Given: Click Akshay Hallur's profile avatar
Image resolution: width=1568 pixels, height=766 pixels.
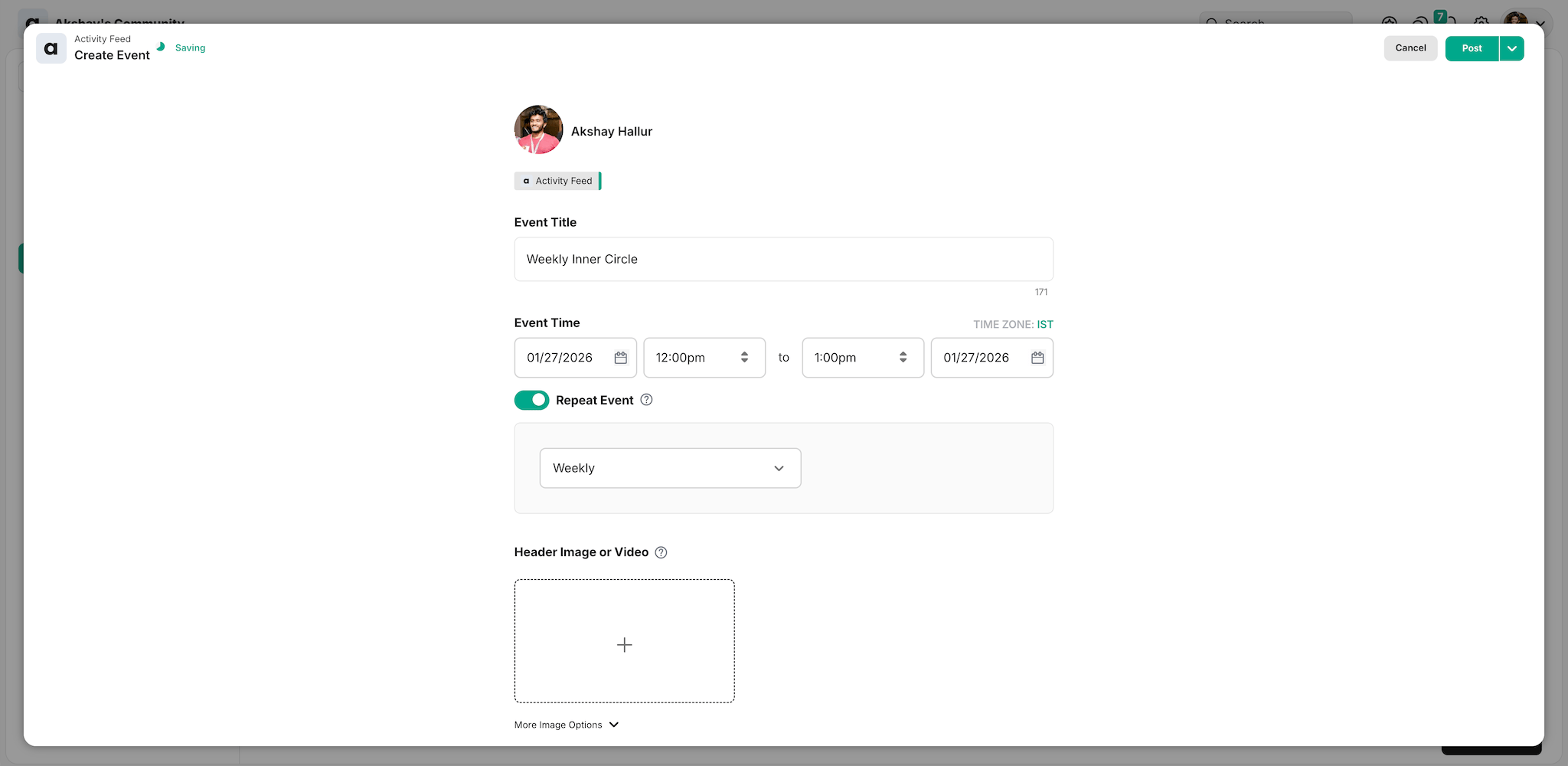Looking at the screenshot, I should click(538, 130).
